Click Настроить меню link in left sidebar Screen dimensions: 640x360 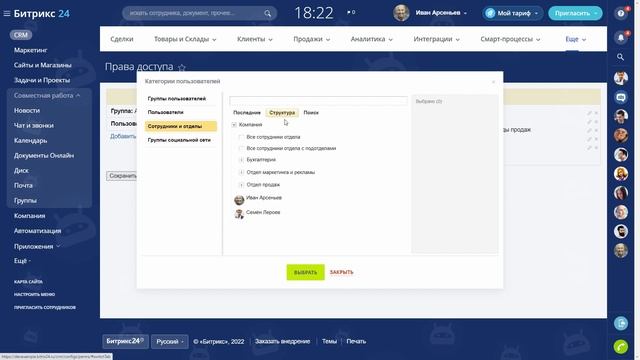[x=34, y=294]
